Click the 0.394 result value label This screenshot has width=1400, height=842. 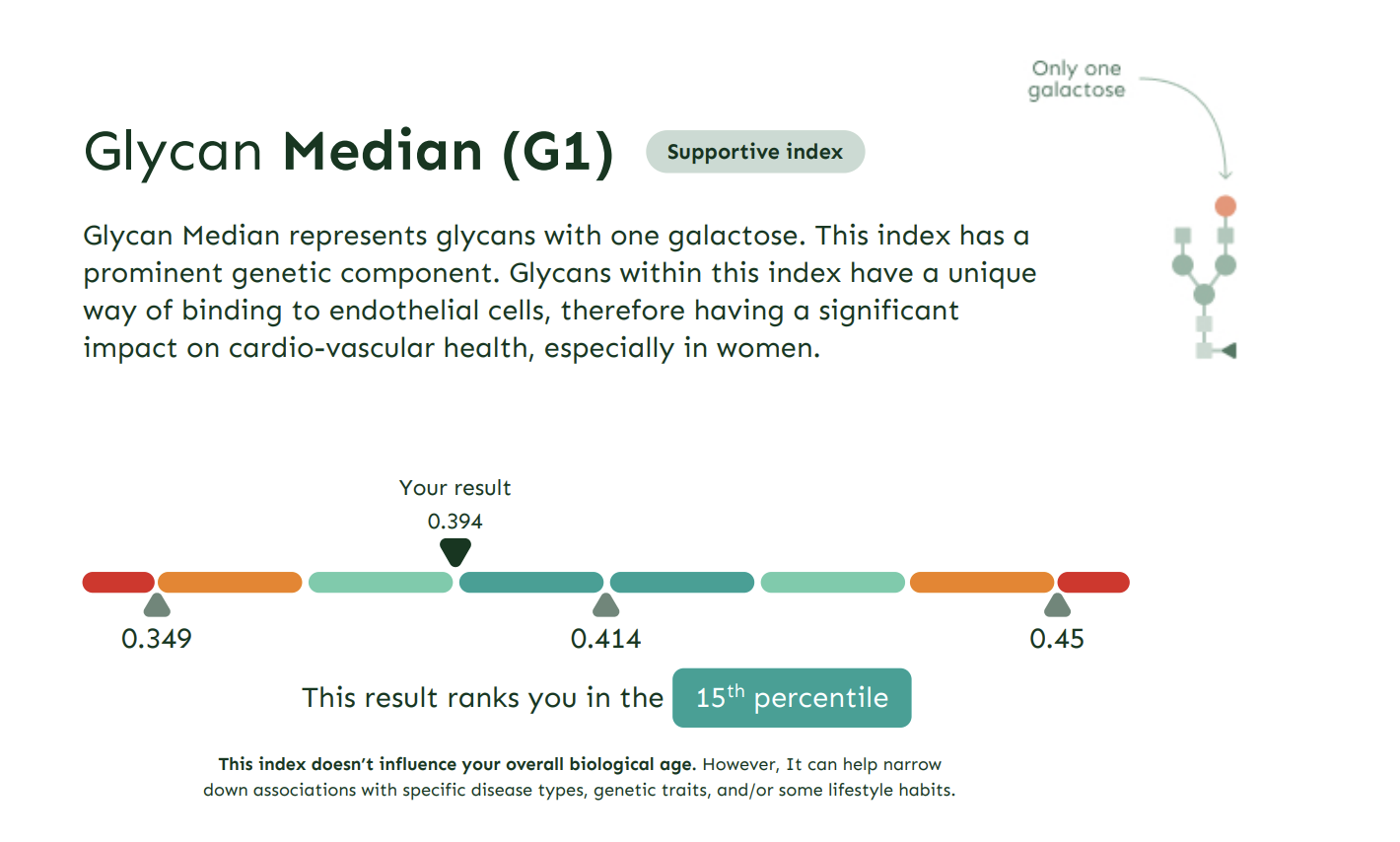(455, 522)
